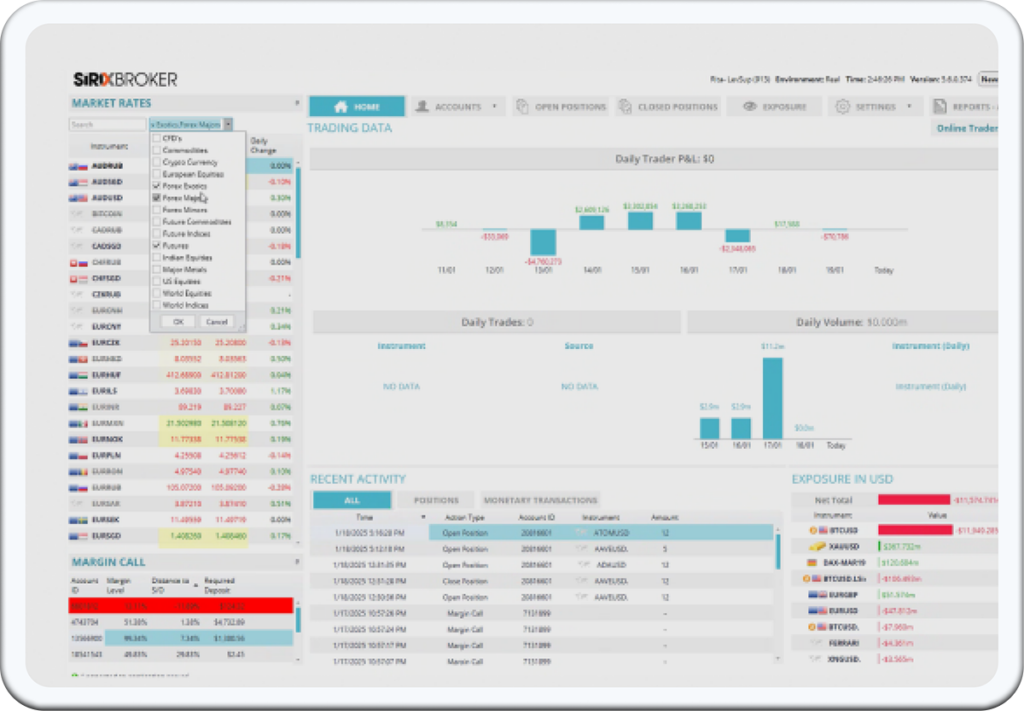Uncheck the Futures checkbox
The image size is (1024, 711).
(156, 246)
